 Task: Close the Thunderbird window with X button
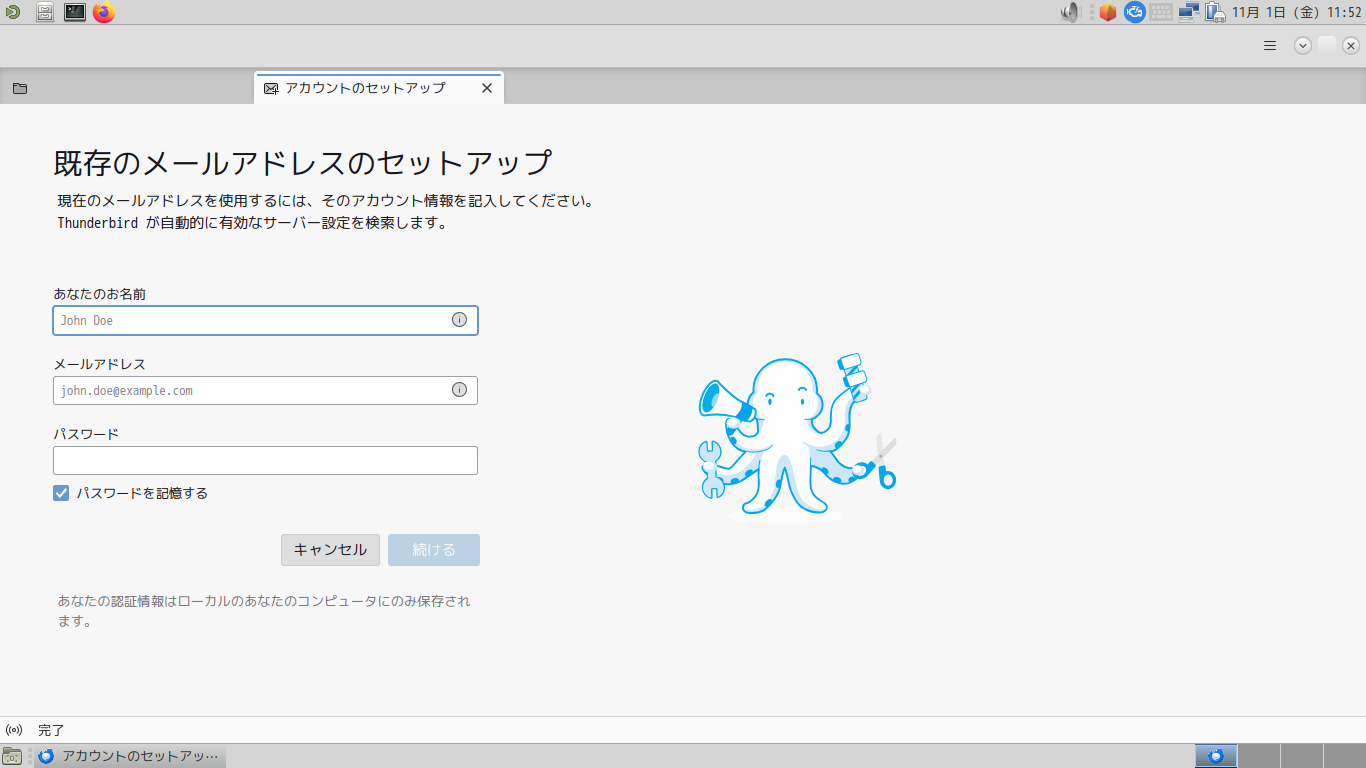point(1350,45)
